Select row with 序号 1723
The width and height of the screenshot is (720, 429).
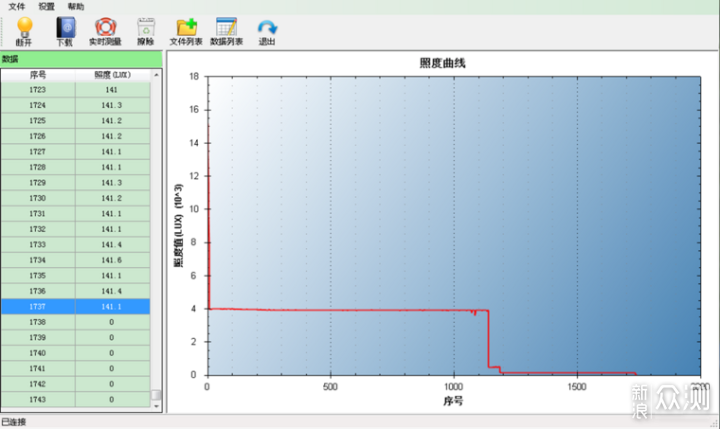pyautogui.click(x=75, y=90)
